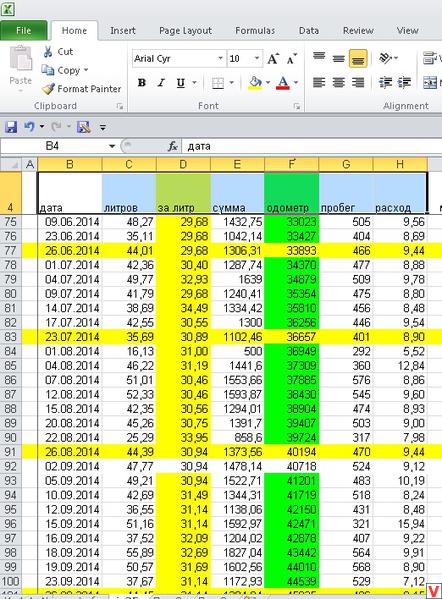This screenshot has height=599, width=442.
Task: Select column D header
Action: (183, 165)
